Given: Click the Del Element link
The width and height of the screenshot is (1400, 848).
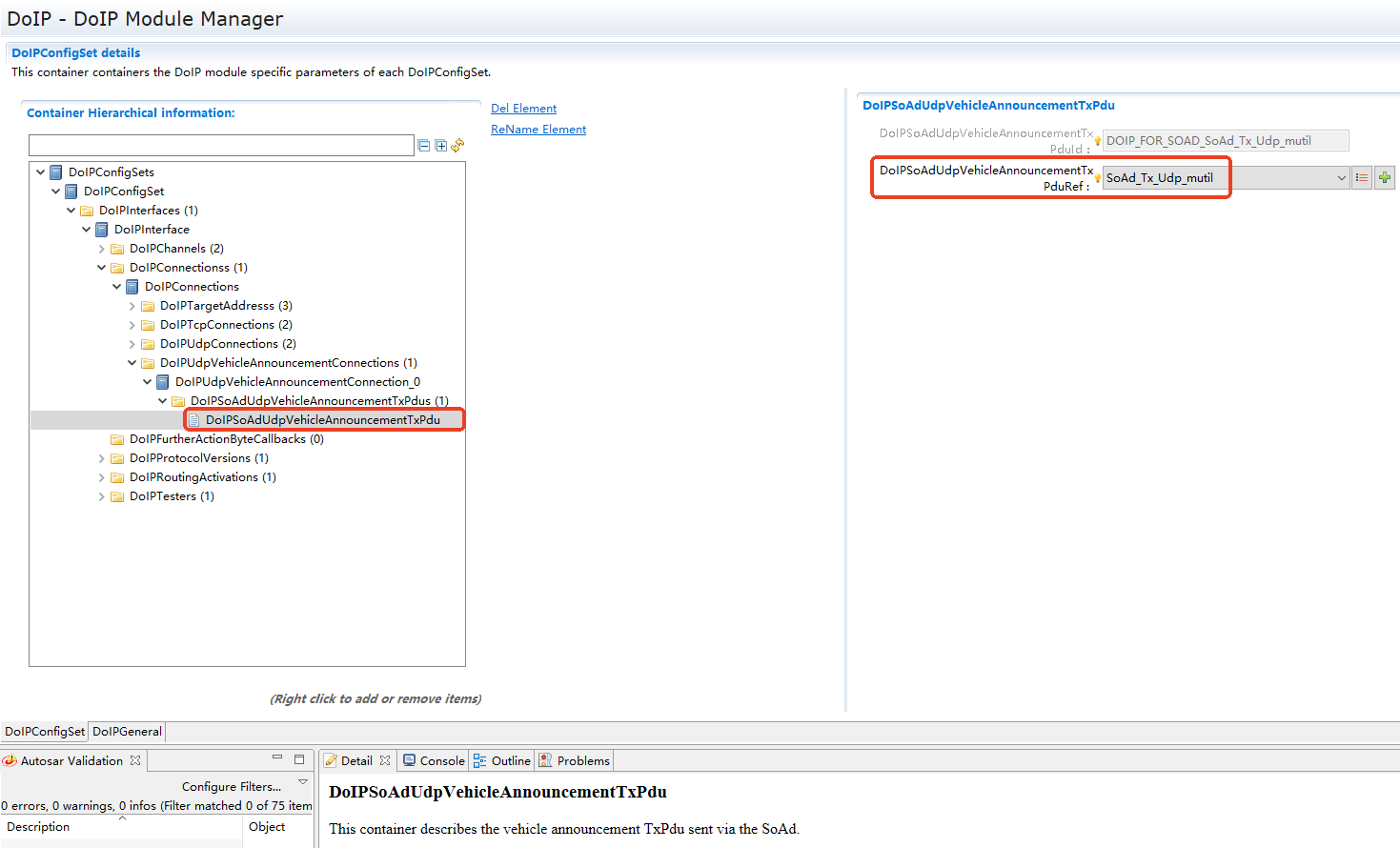Looking at the screenshot, I should (x=523, y=109).
